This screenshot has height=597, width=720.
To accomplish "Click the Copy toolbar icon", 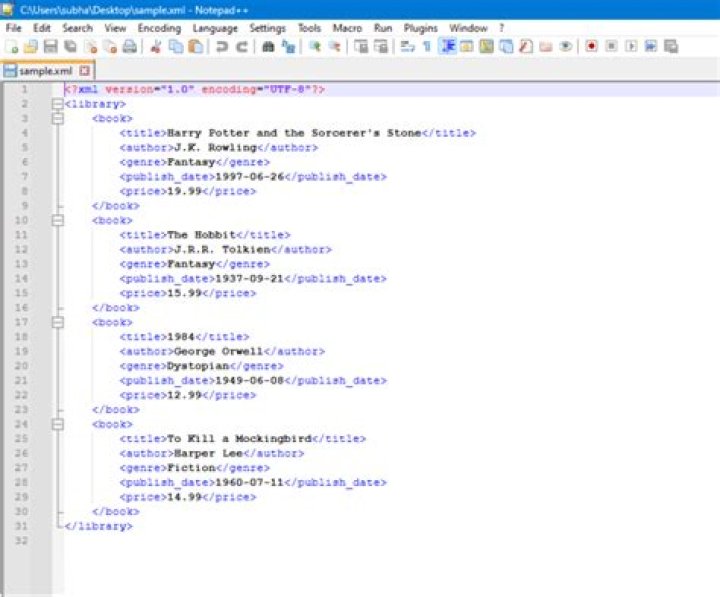I will [x=176, y=46].
